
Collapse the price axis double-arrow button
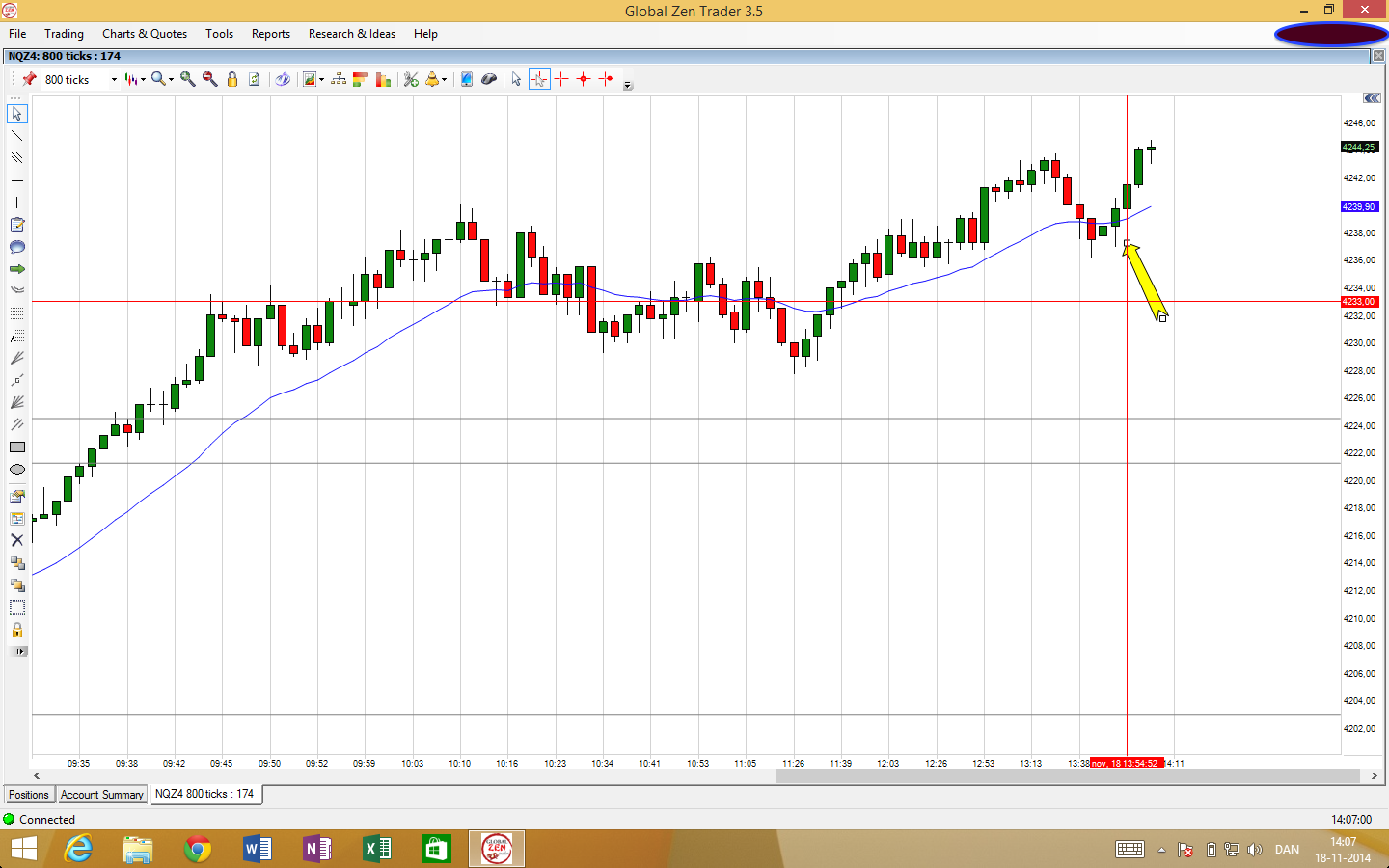click(x=1372, y=98)
